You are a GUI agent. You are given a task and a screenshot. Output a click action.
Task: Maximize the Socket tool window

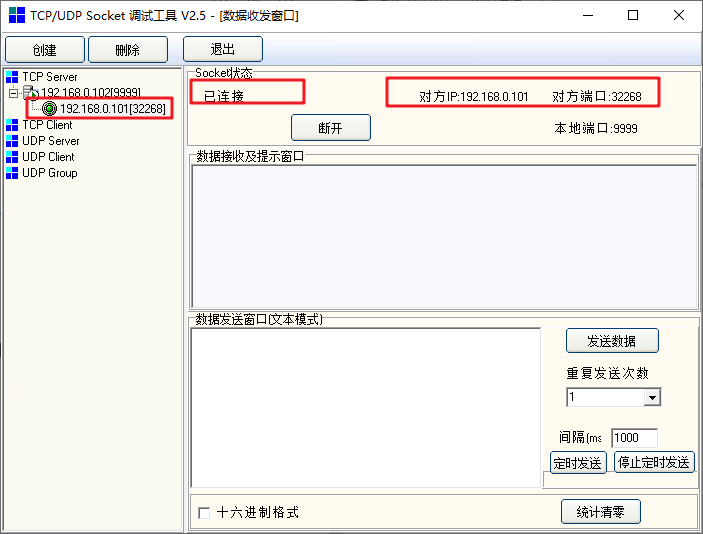pyautogui.click(x=633, y=15)
